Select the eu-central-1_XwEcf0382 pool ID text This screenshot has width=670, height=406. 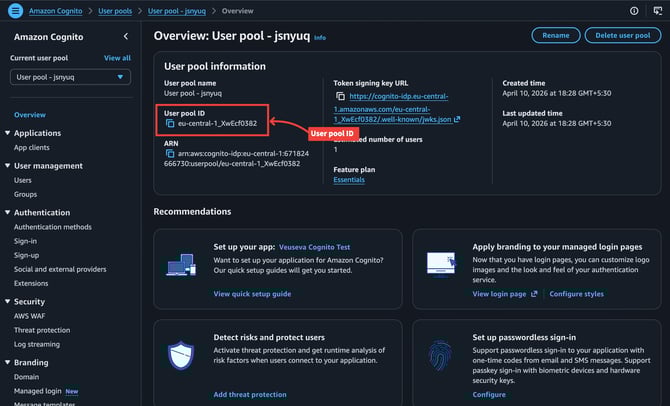tap(217, 124)
